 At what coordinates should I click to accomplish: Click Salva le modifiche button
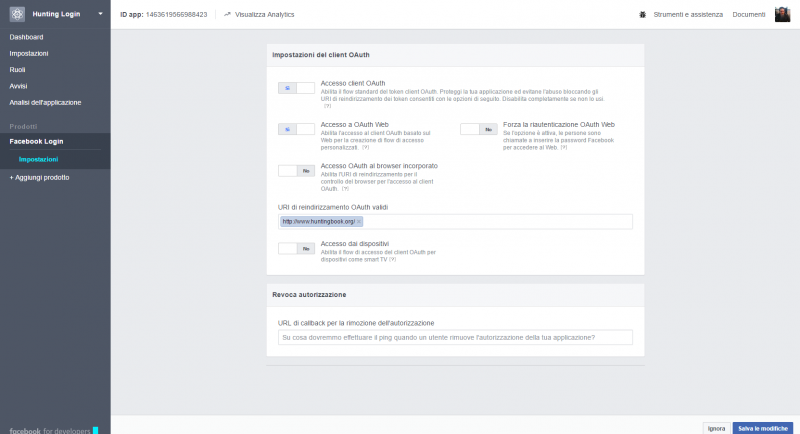point(763,428)
